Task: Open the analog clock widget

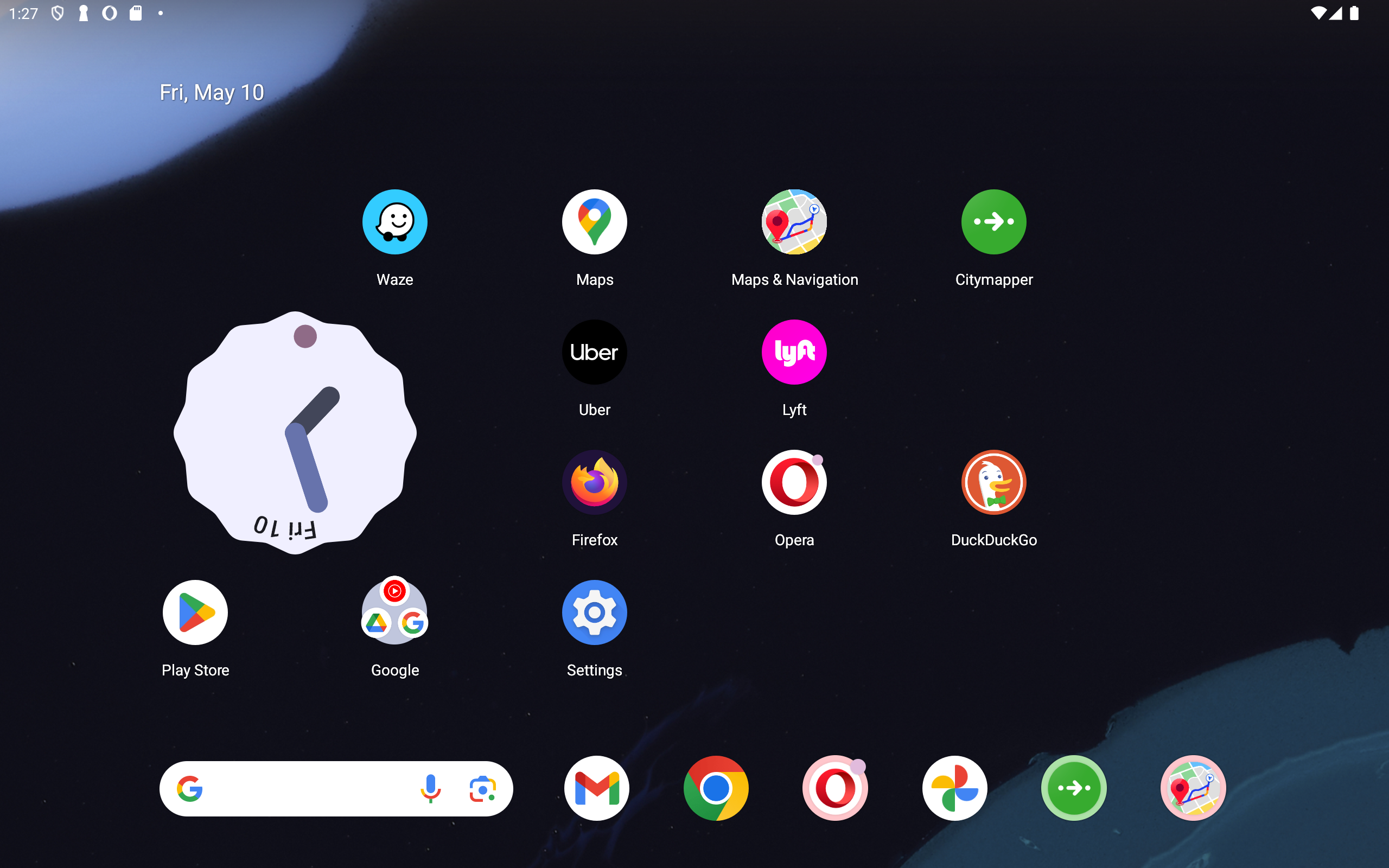Action: (x=295, y=433)
